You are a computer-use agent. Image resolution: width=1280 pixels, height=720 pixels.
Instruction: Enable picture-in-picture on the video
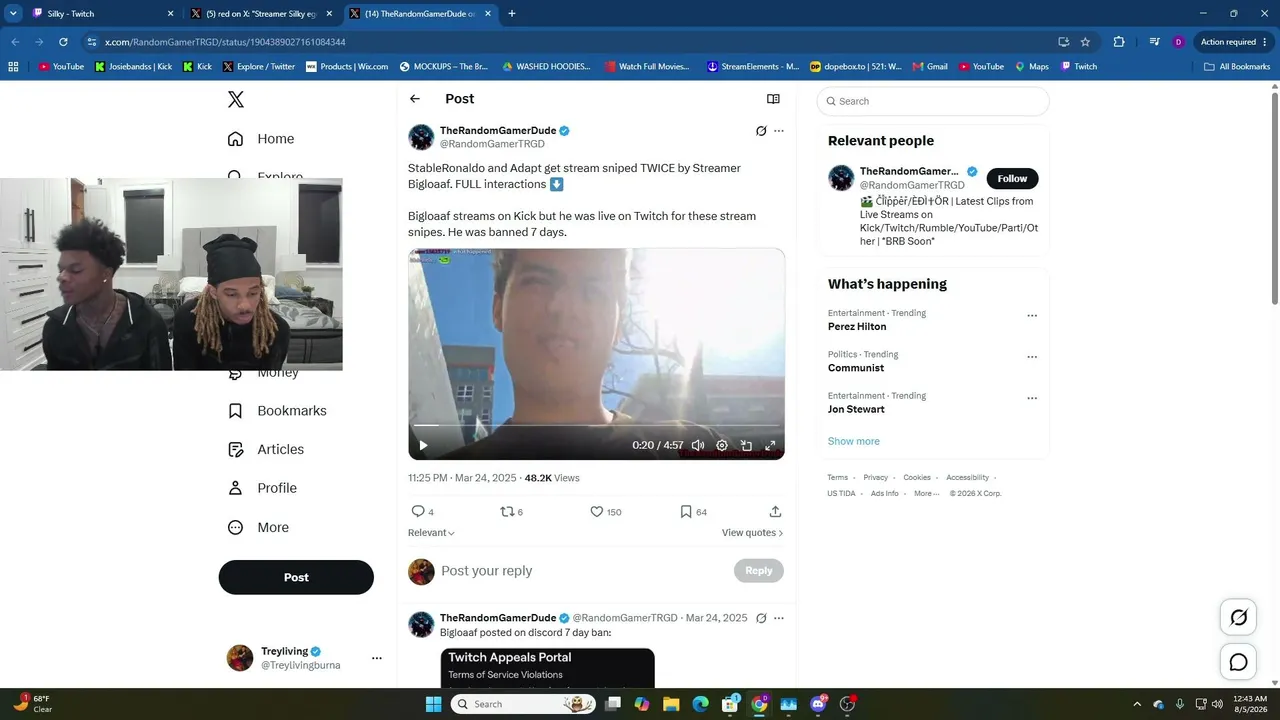tap(746, 446)
